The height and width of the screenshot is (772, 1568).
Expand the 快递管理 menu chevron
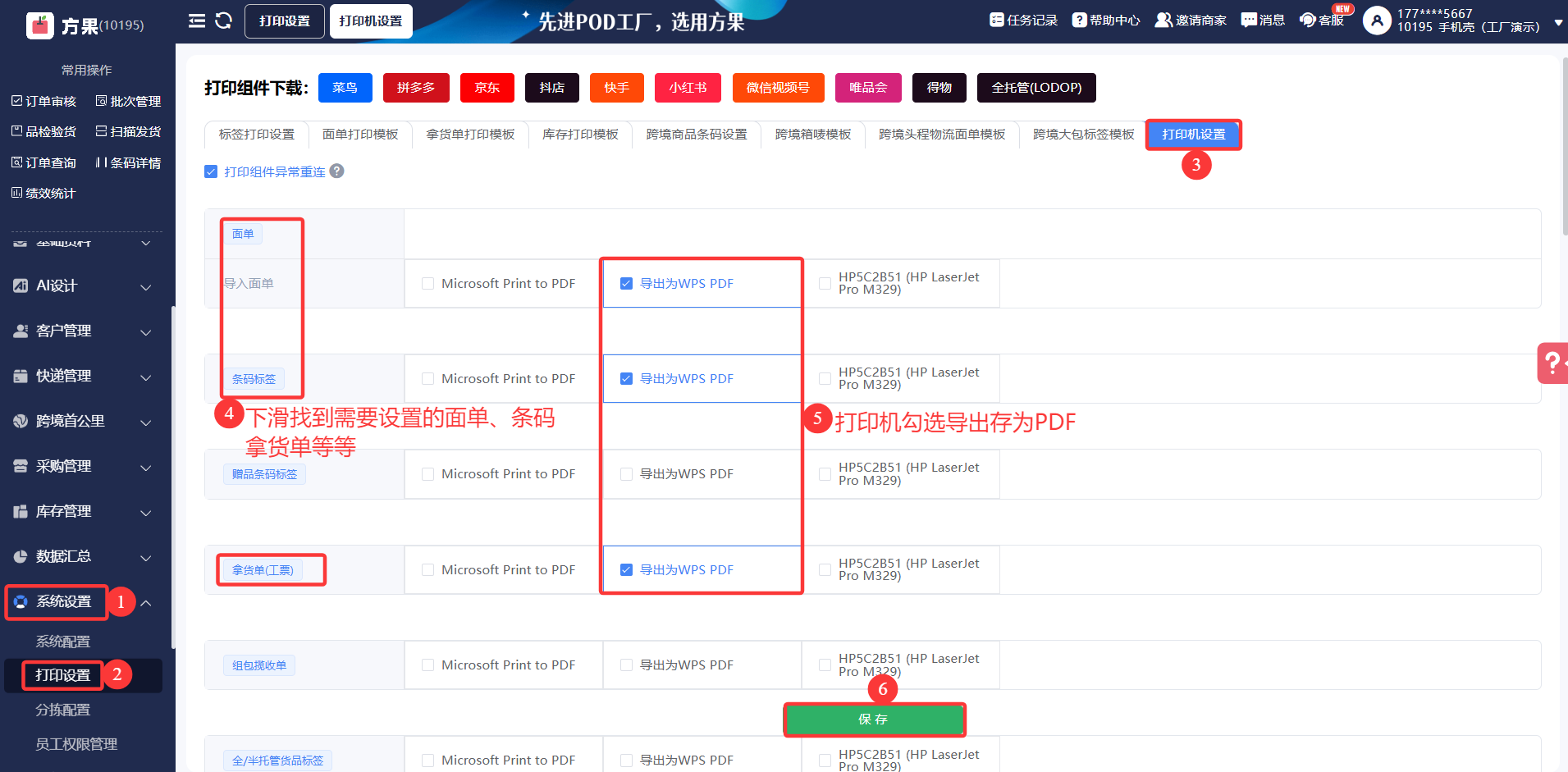(146, 377)
